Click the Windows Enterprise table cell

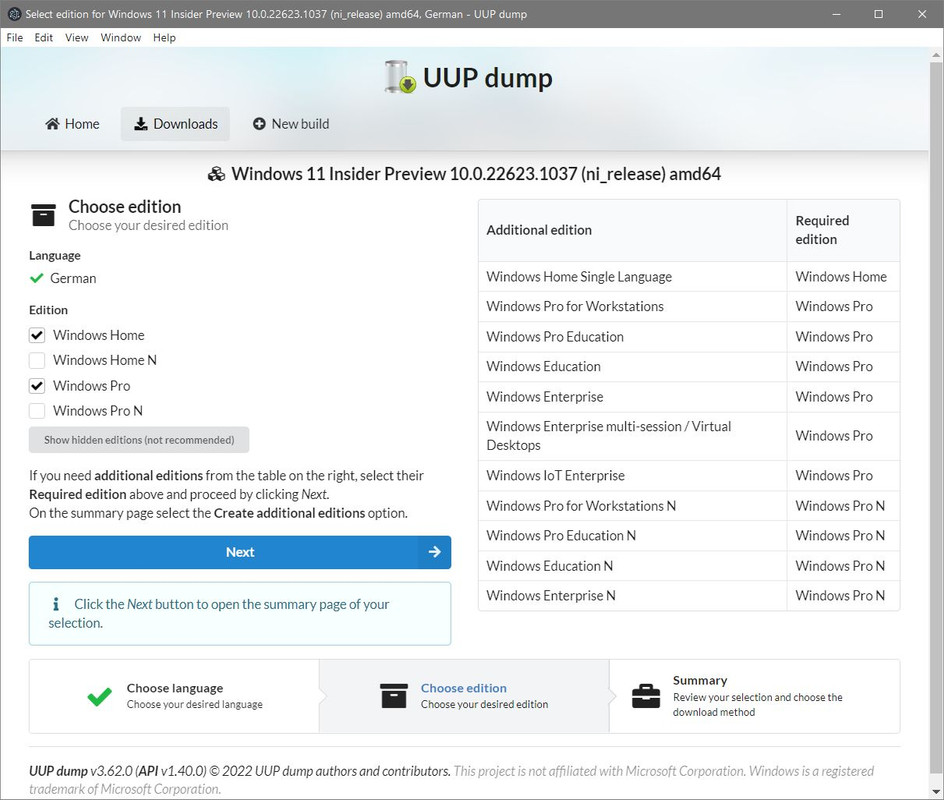pyautogui.click(x=633, y=397)
